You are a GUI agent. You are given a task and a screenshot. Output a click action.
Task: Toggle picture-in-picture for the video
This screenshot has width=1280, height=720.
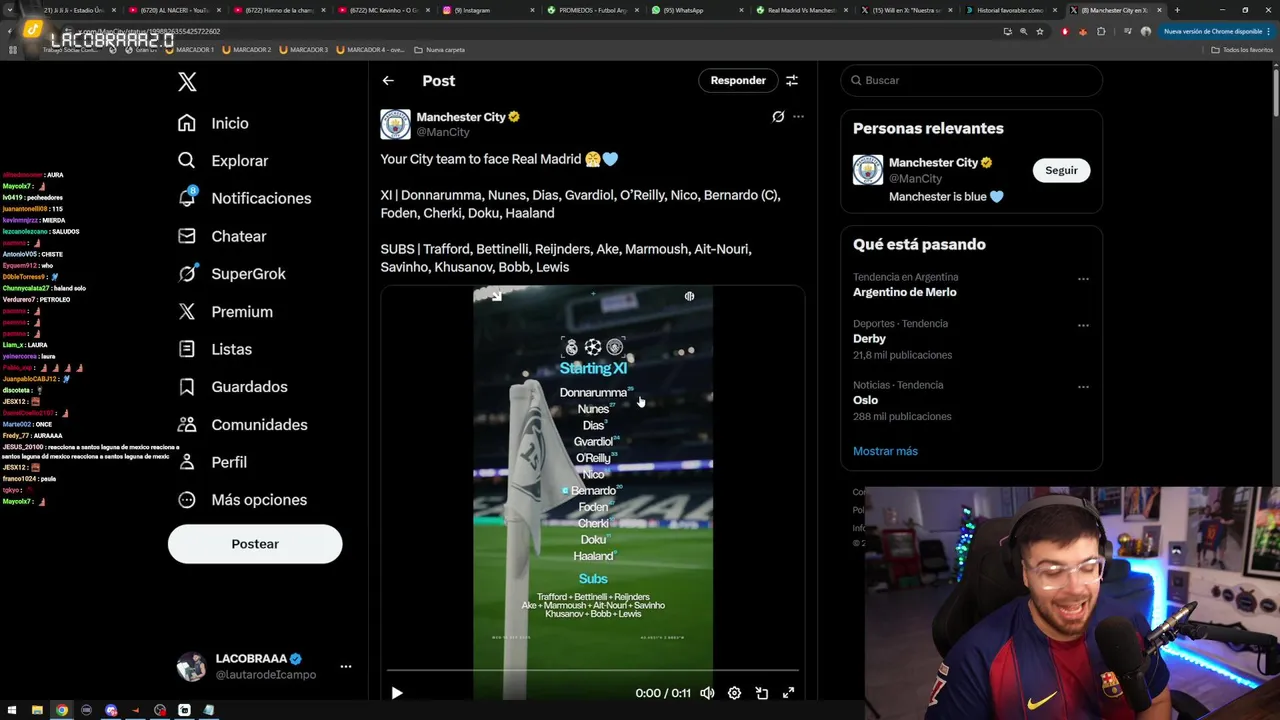point(761,693)
